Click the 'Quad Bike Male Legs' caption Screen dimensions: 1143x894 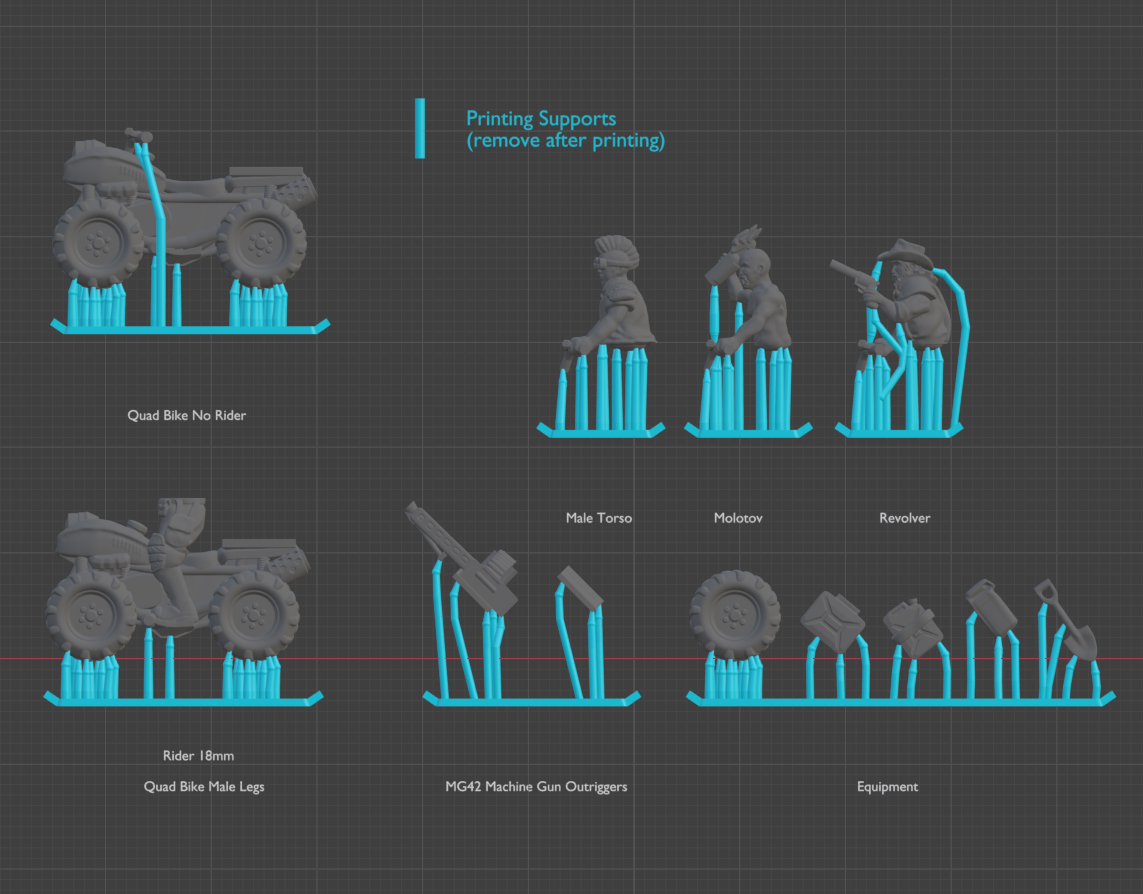pyautogui.click(x=204, y=787)
